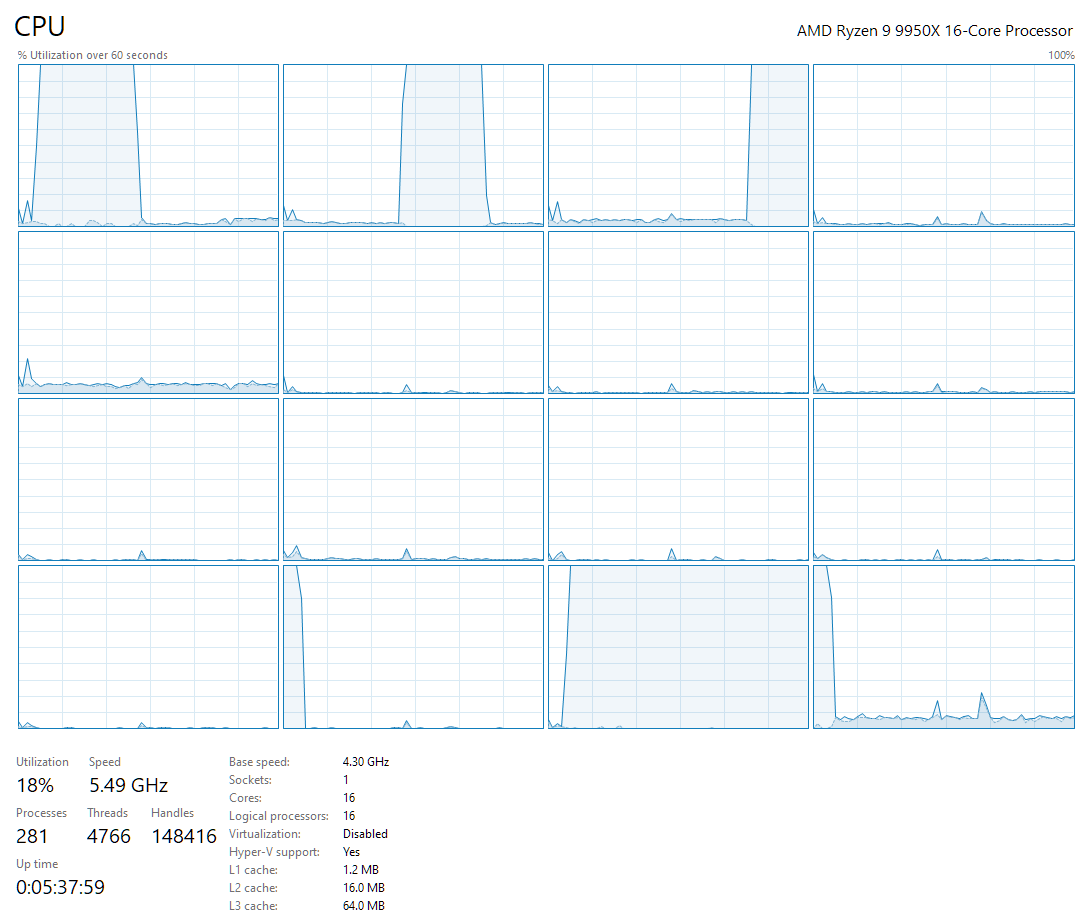Select the first core graph in bottom row
1087x923 pixels.
point(148,647)
